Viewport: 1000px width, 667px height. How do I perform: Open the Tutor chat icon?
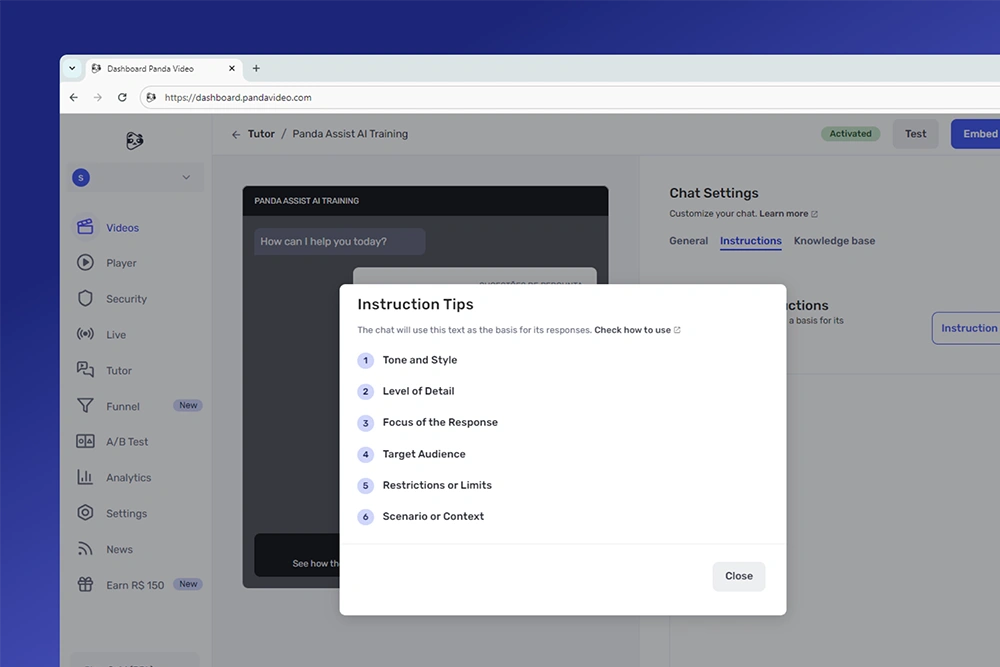[85, 370]
